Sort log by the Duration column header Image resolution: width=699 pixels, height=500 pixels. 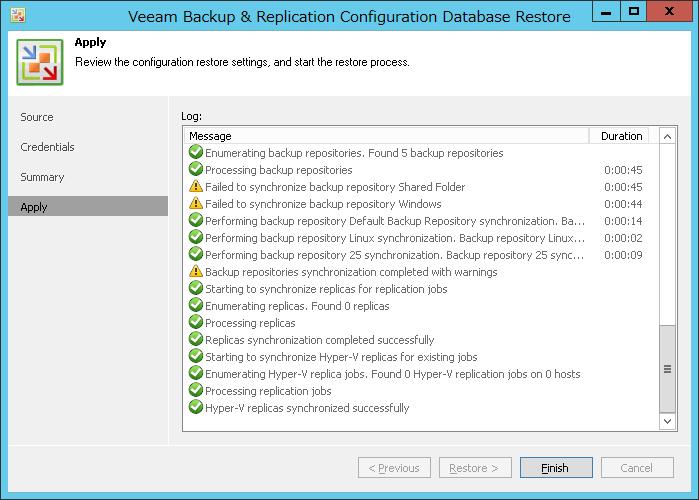(621, 136)
